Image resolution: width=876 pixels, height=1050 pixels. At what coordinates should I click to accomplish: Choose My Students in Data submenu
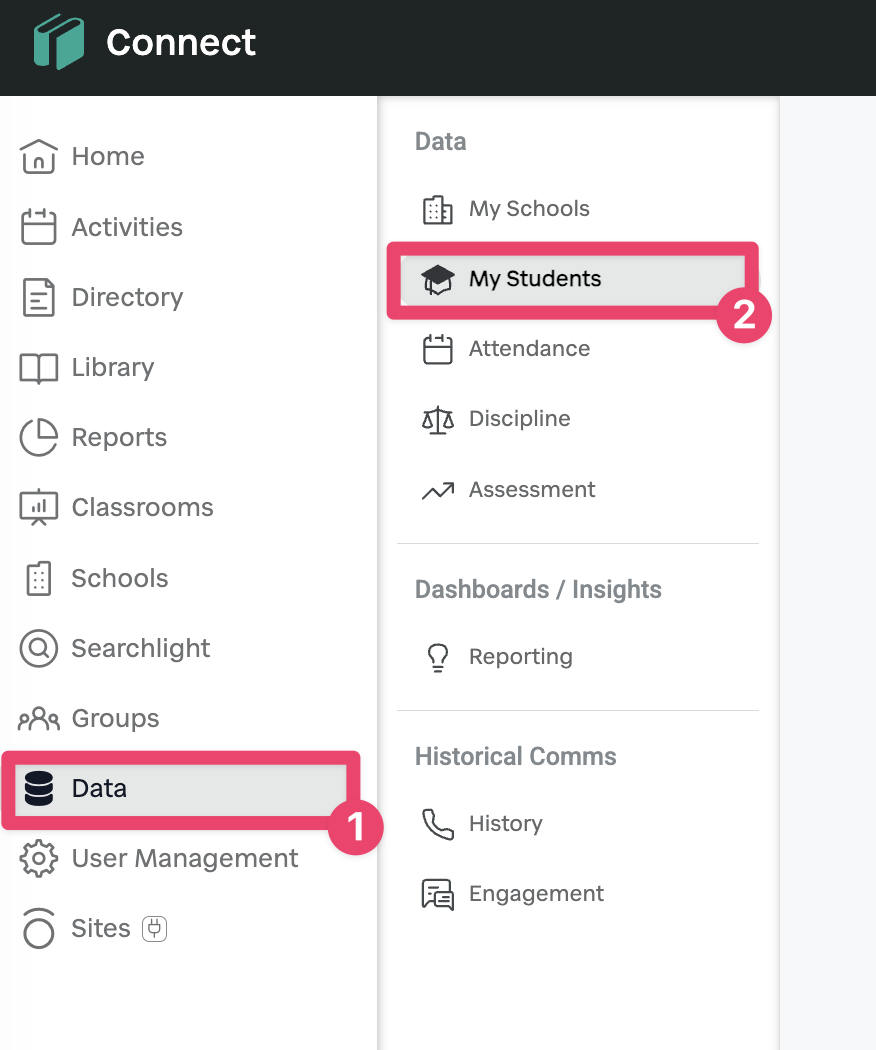pyautogui.click(x=535, y=279)
